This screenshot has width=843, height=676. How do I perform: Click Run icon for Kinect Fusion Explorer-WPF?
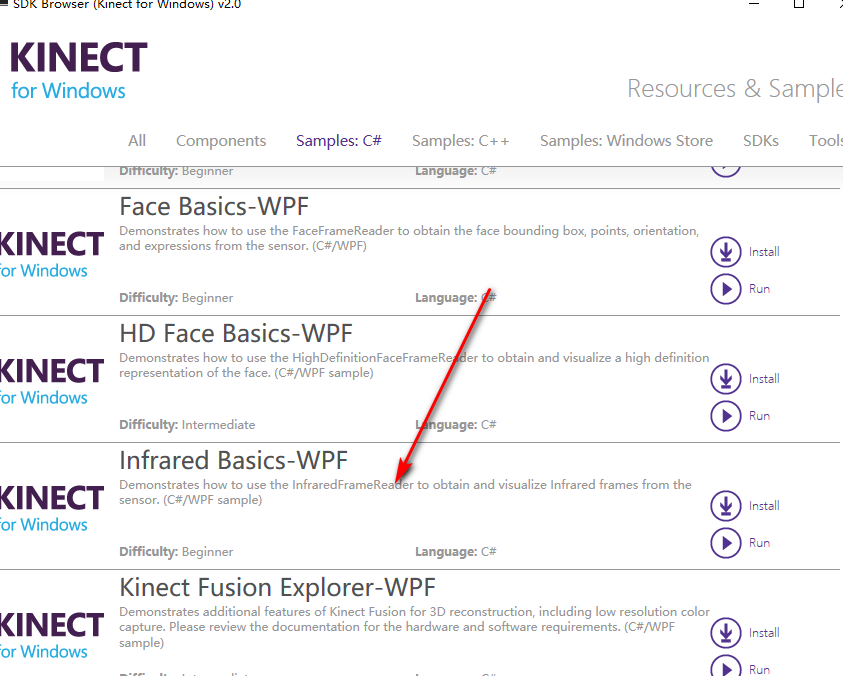coord(726,668)
